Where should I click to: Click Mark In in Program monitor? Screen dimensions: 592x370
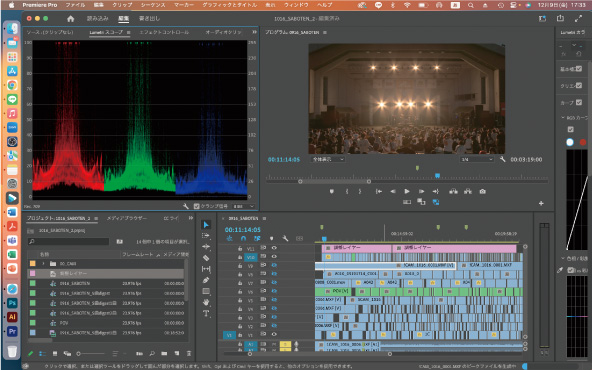[x=347, y=191]
